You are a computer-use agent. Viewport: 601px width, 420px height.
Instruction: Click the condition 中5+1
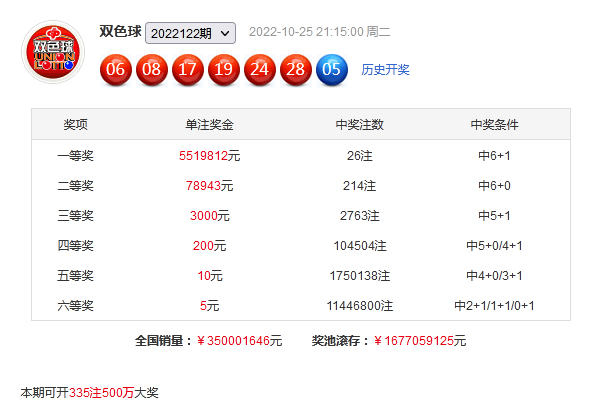[494, 216]
